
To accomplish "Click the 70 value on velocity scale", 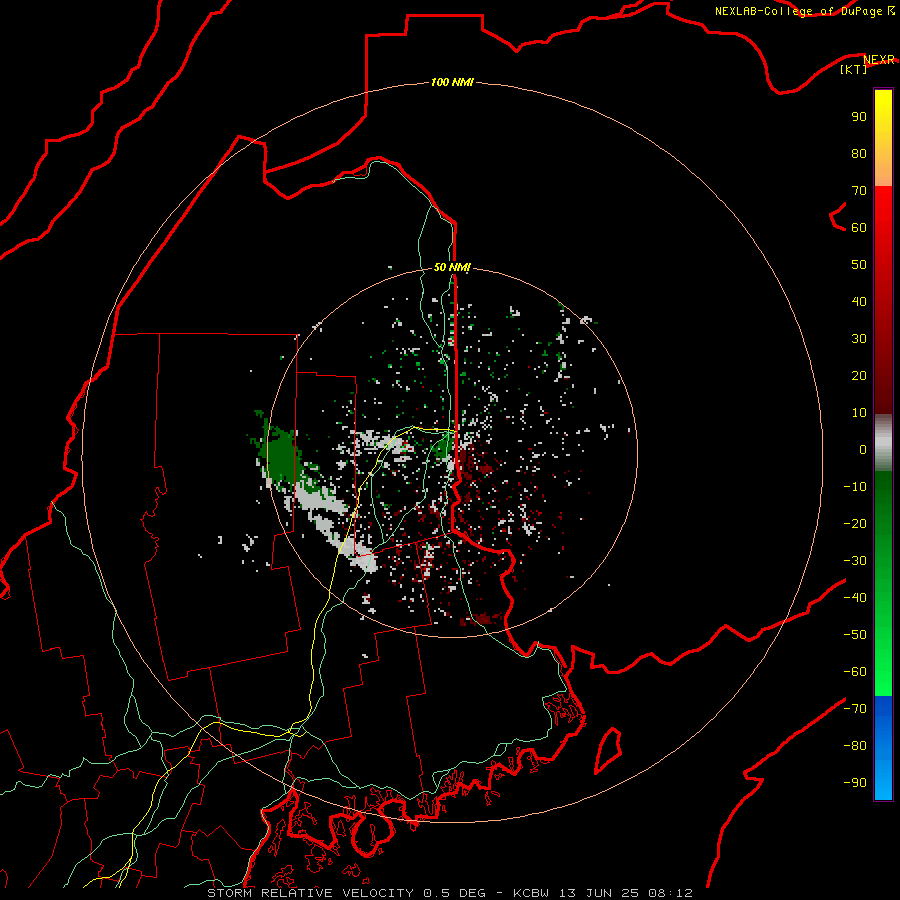I will (x=859, y=191).
